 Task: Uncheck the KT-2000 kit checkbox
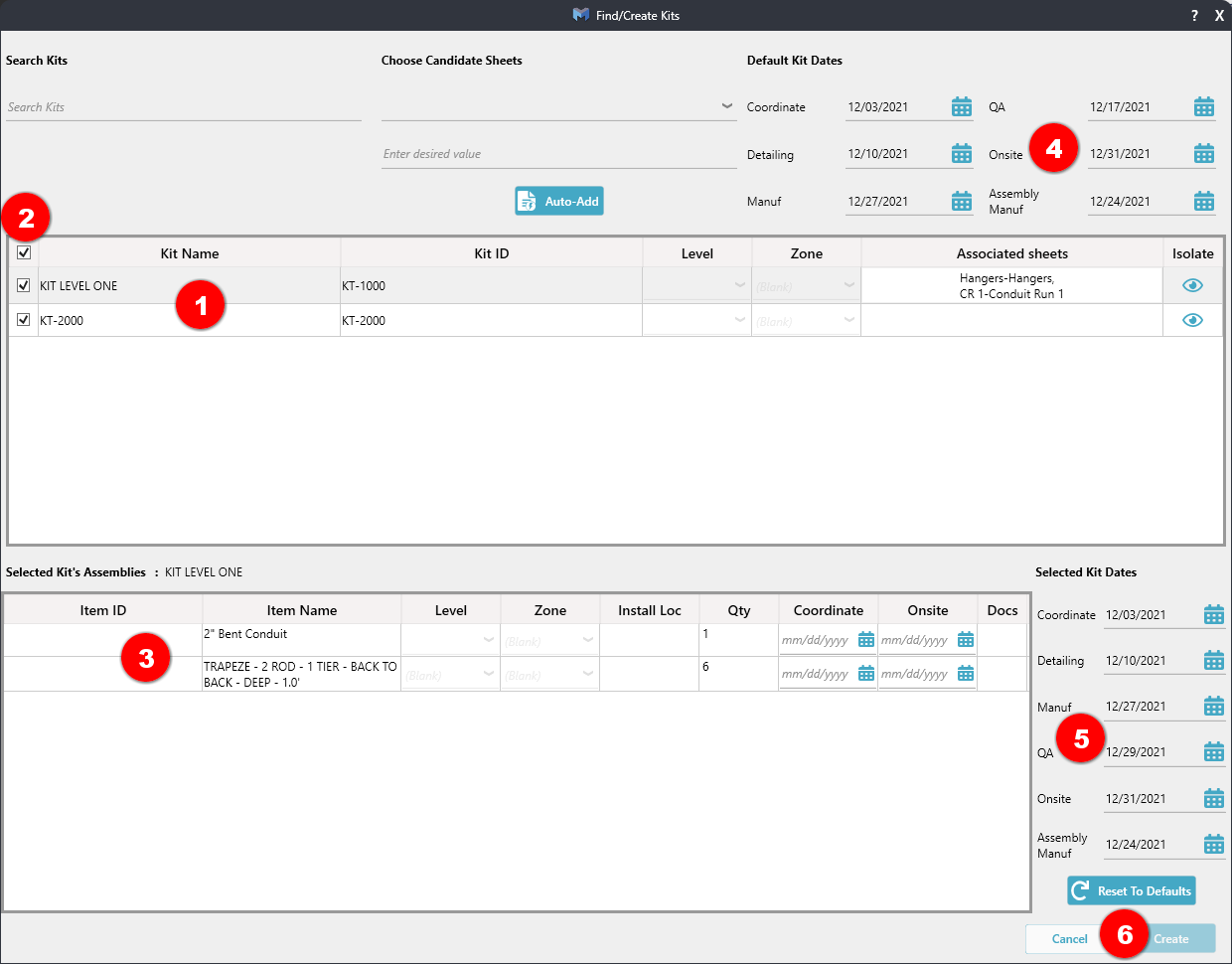24,320
